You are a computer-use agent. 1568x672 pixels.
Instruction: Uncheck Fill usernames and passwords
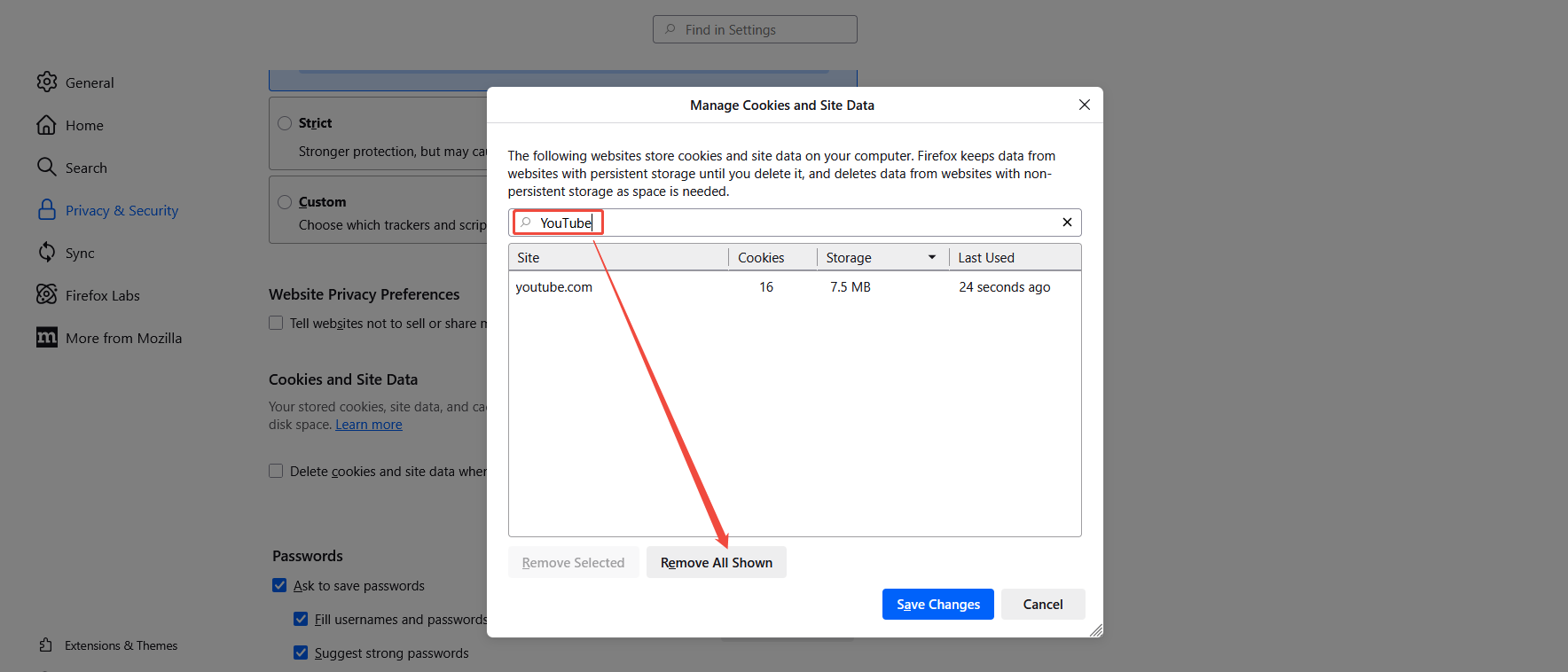pyautogui.click(x=301, y=619)
